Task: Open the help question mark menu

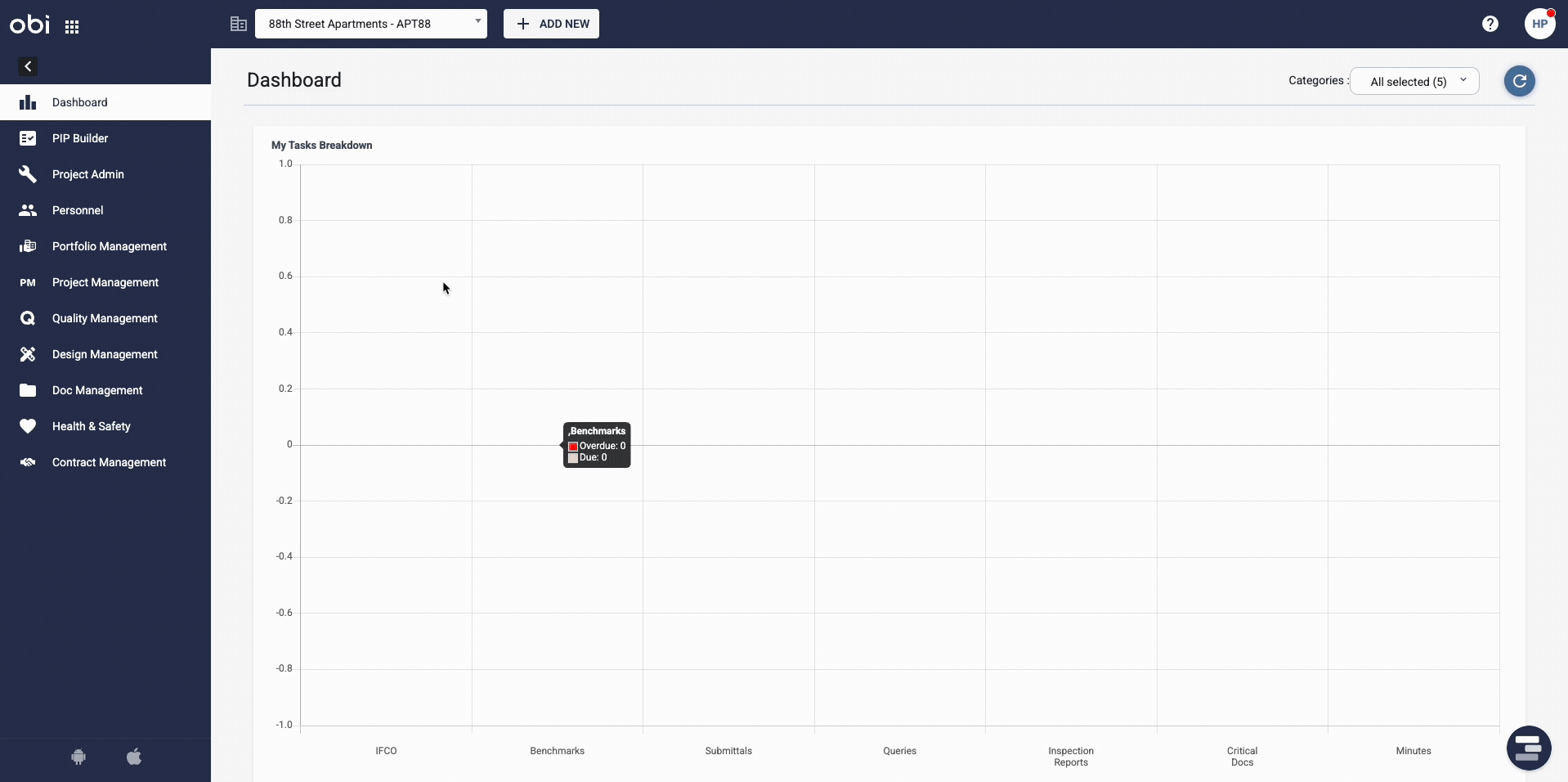Action: (x=1490, y=24)
